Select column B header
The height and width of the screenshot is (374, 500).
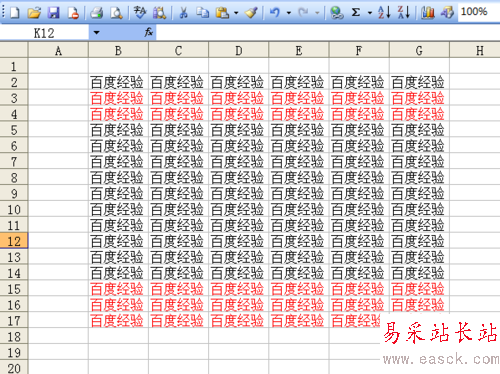tap(118, 51)
